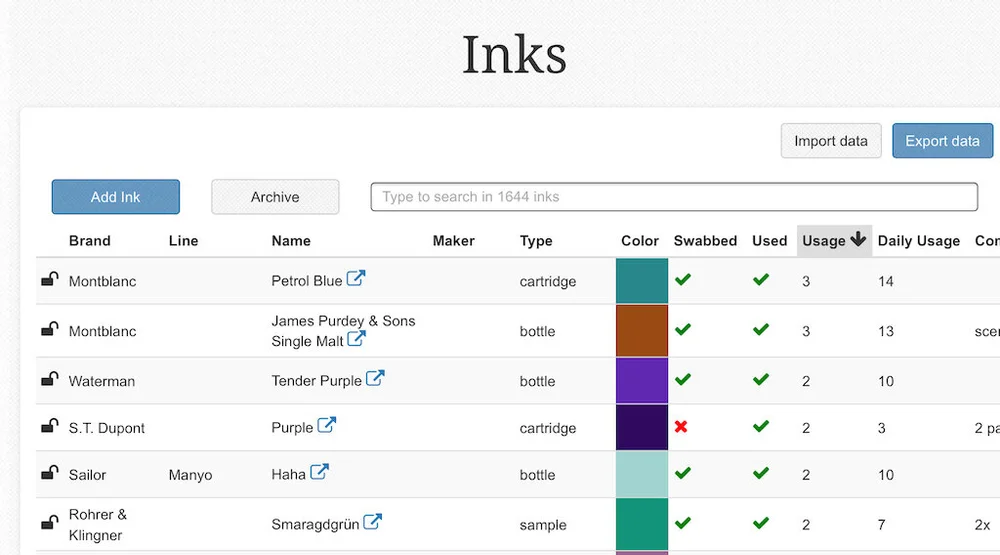Sort table by Maker column header
The height and width of the screenshot is (555, 1000).
tap(453, 240)
